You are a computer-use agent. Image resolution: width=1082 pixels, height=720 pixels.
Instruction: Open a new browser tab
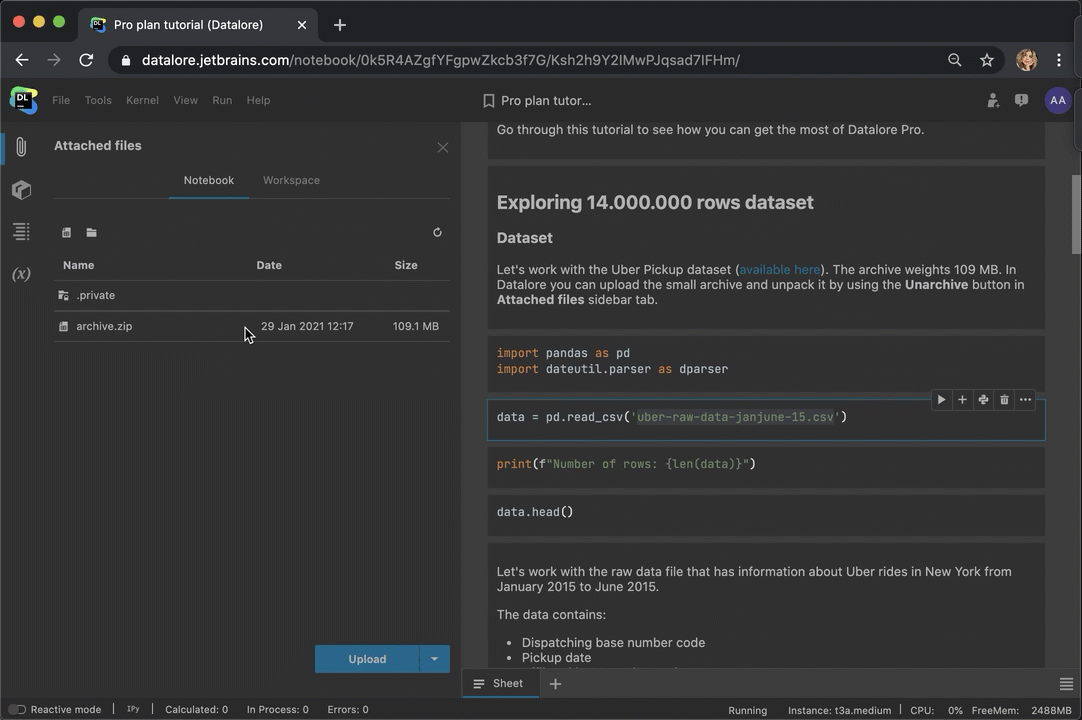click(x=340, y=25)
